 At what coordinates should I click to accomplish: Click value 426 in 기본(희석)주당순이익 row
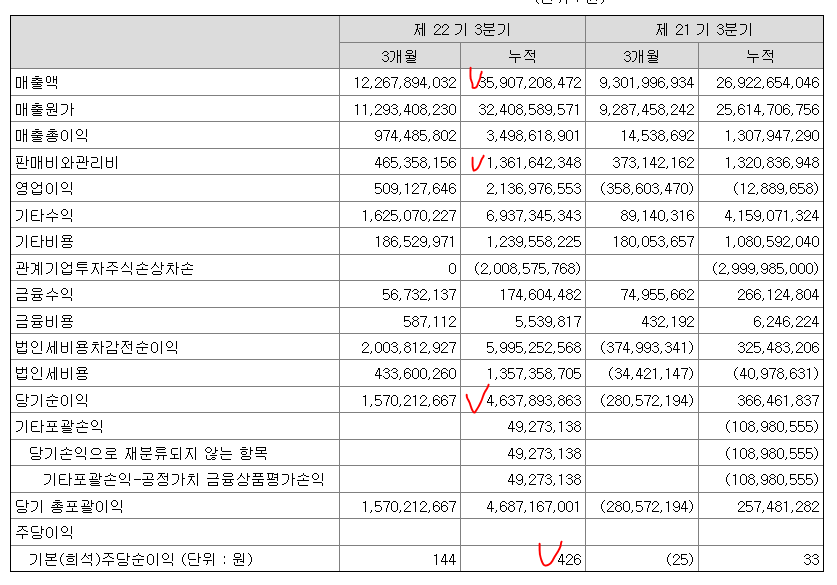tap(569, 559)
